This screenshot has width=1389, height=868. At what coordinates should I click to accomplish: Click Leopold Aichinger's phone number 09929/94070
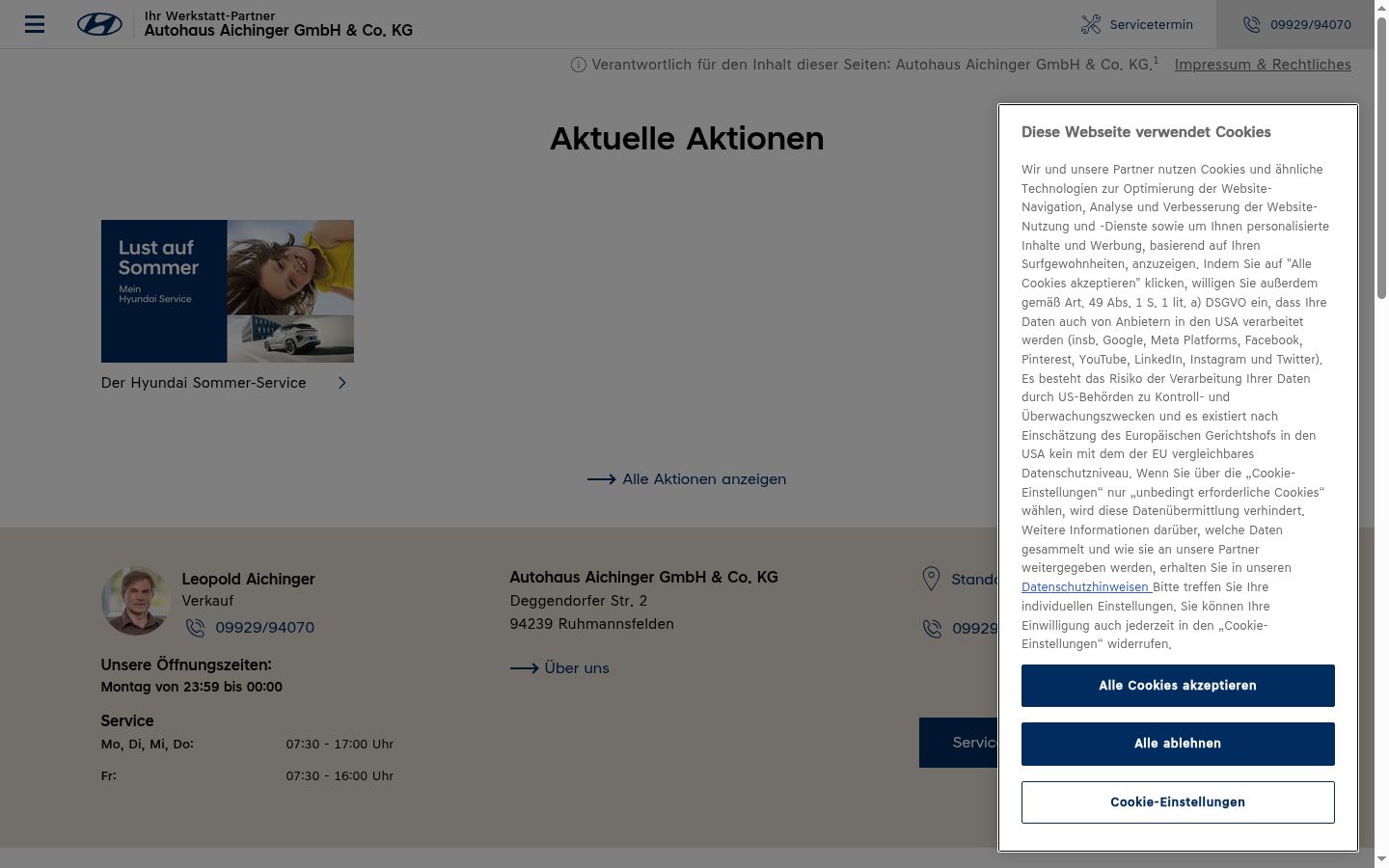click(265, 628)
